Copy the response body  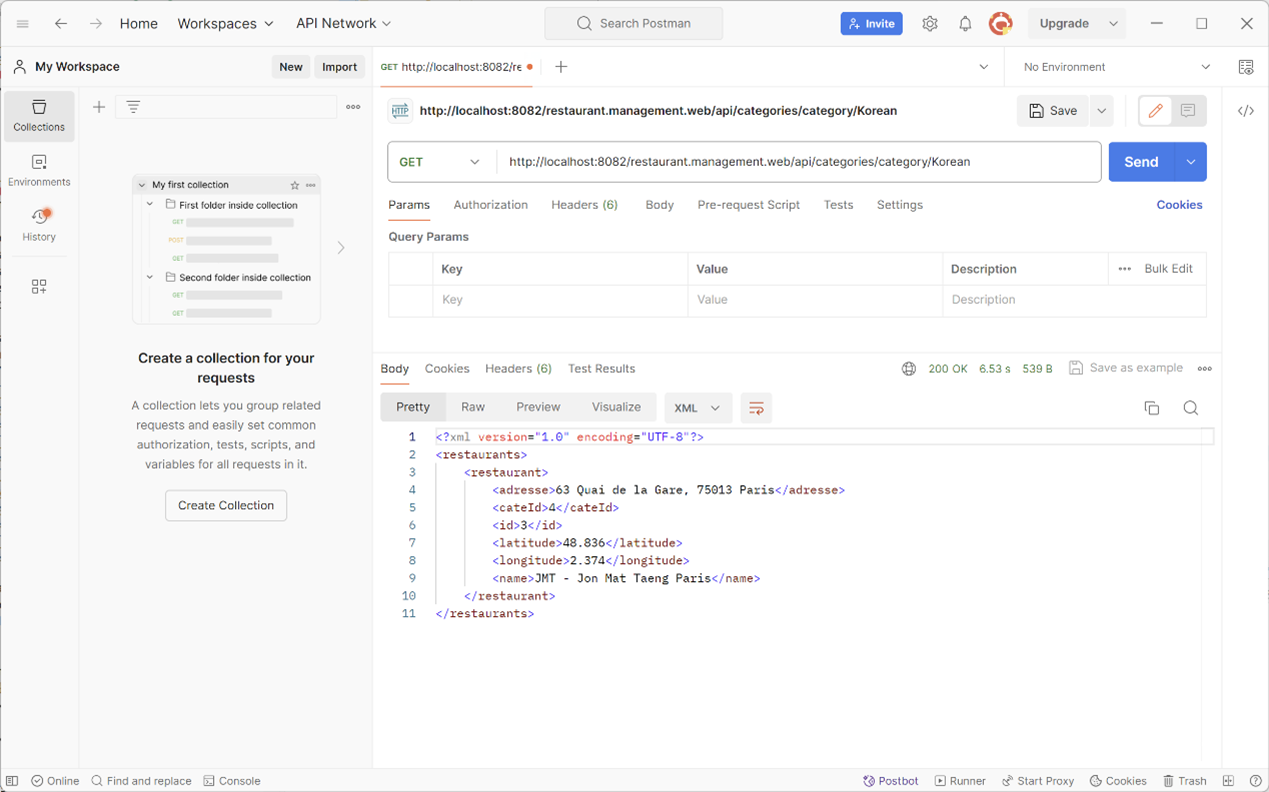[x=1152, y=408]
